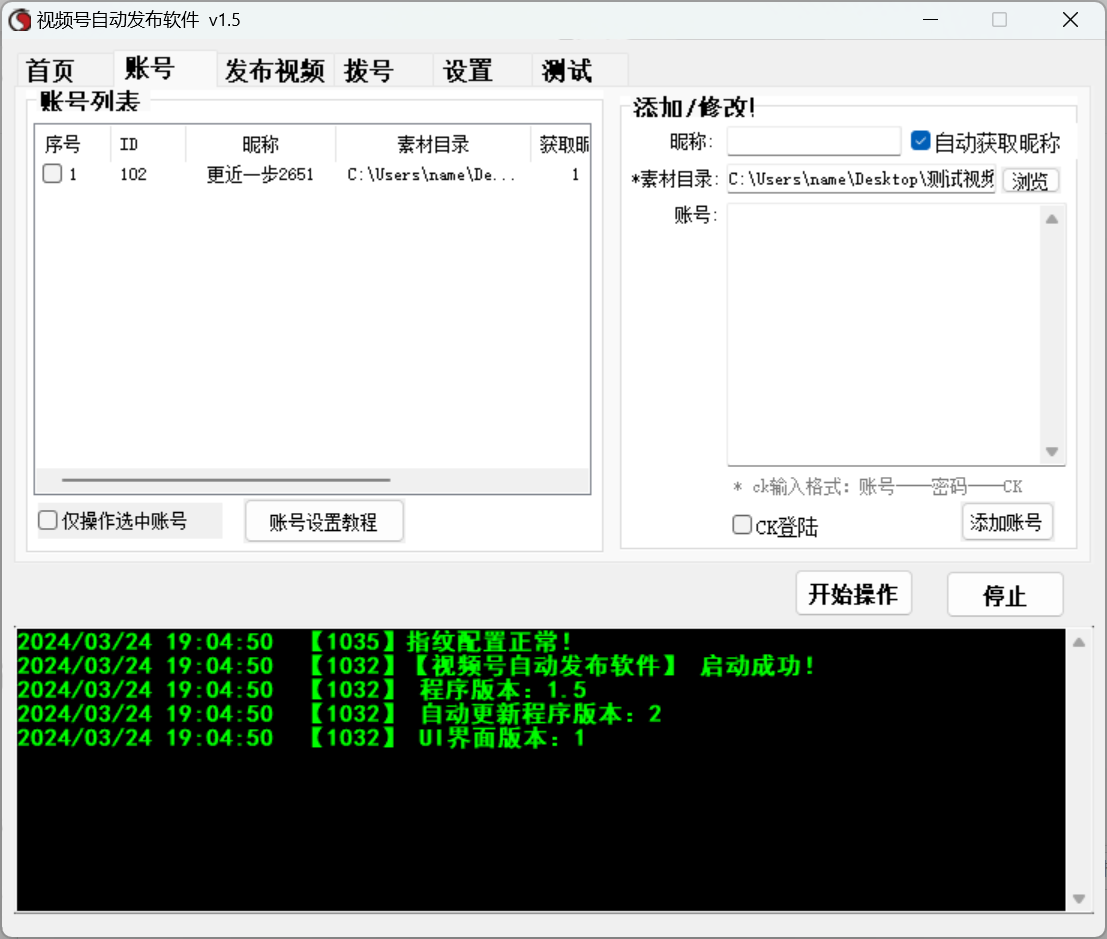Click the app logo icon in title bar
The height and width of the screenshot is (939, 1107).
(20, 20)
